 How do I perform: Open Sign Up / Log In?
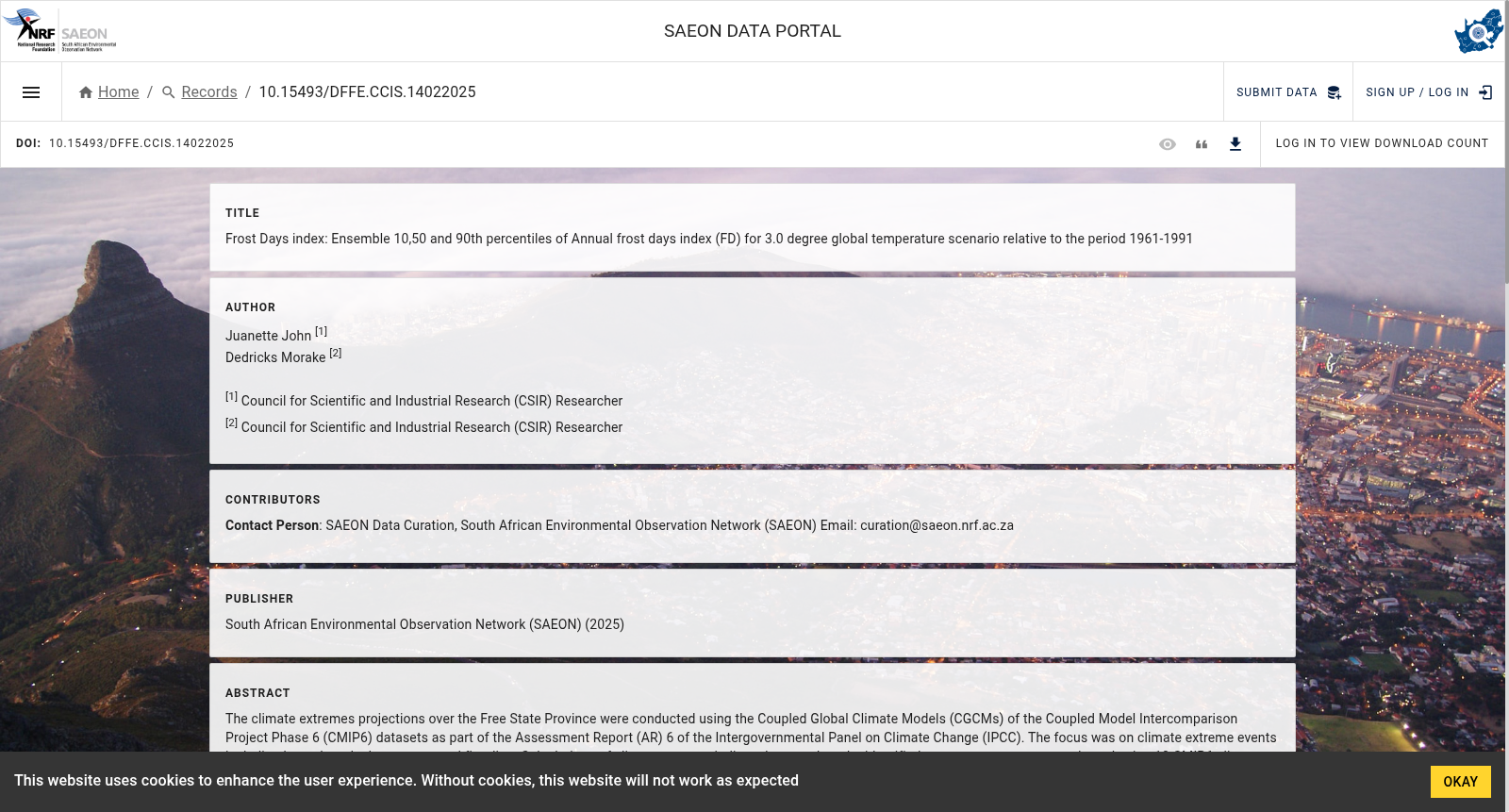point(1429,92)
